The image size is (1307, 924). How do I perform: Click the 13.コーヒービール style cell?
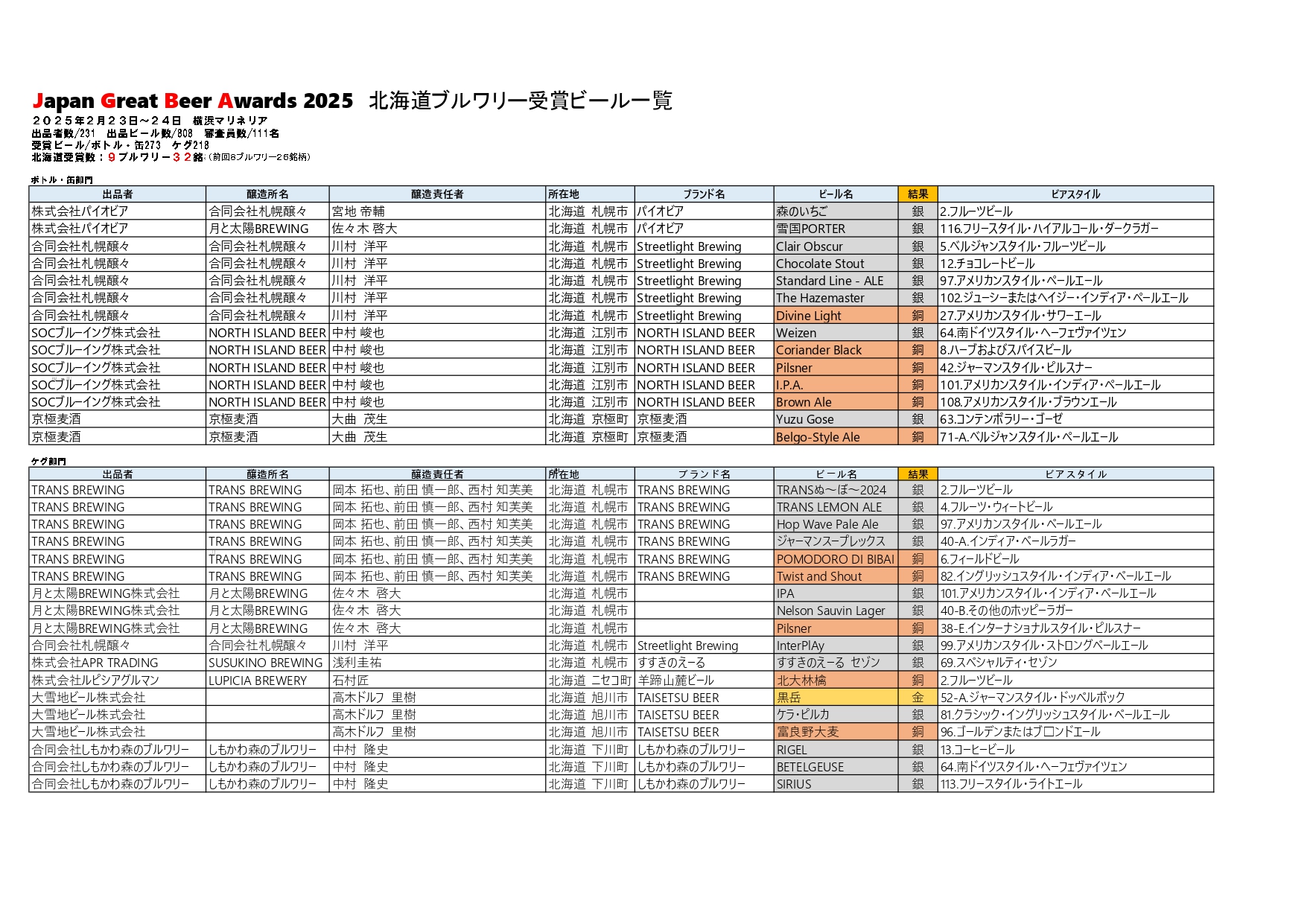pyautogui.click(x=1075, y=750)
